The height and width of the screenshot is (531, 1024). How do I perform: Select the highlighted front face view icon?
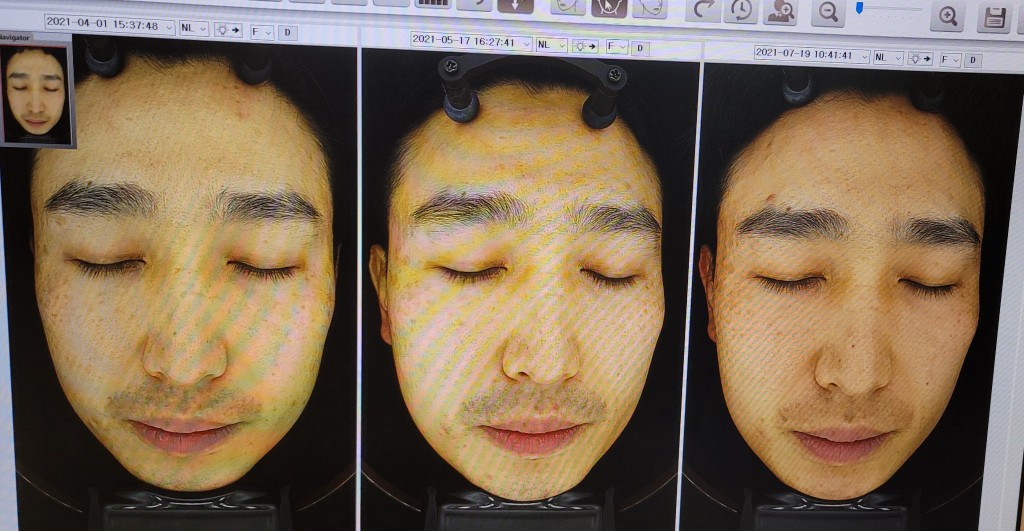click(609, 8)
